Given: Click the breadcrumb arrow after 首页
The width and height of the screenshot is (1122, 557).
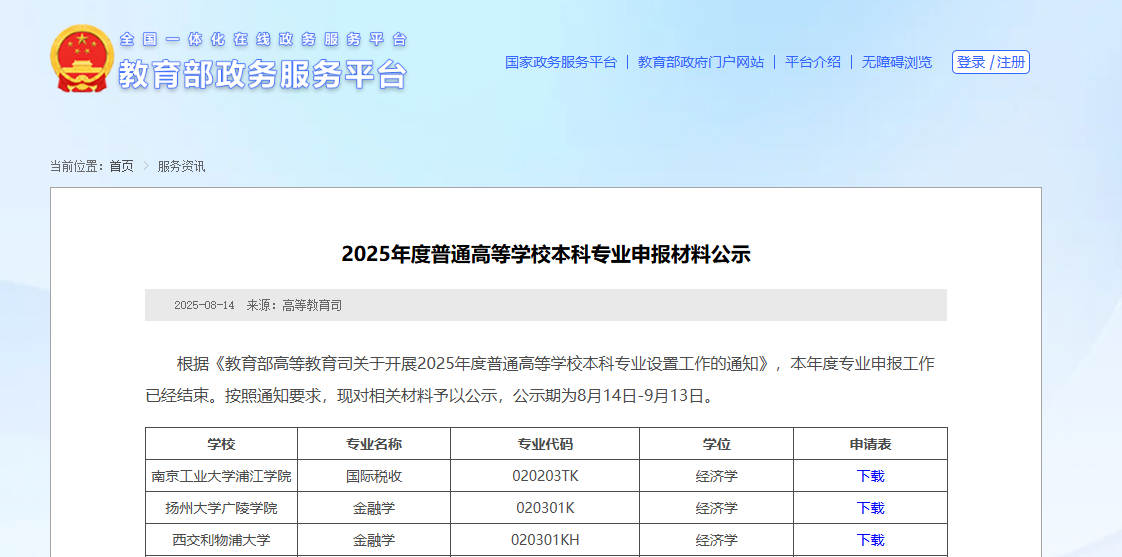Looking at the screenshot, I should 146,166.
